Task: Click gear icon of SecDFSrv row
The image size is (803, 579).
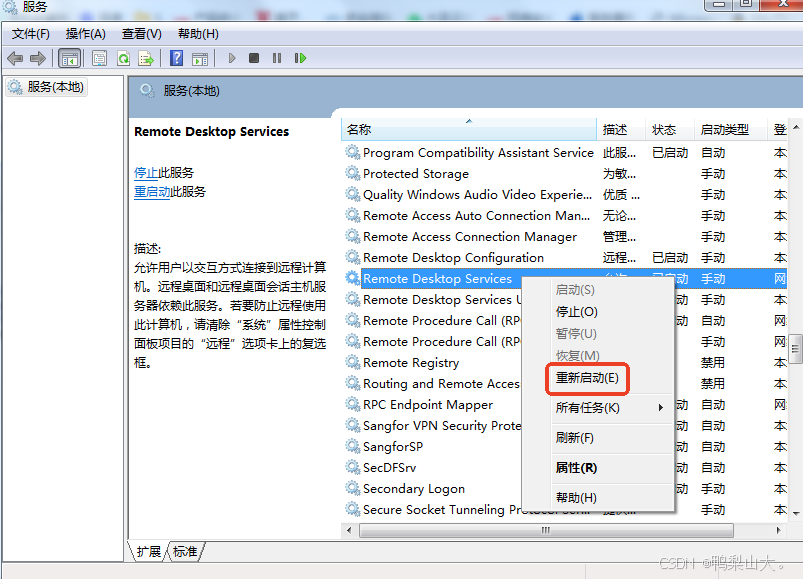Action: click(352, 467)
